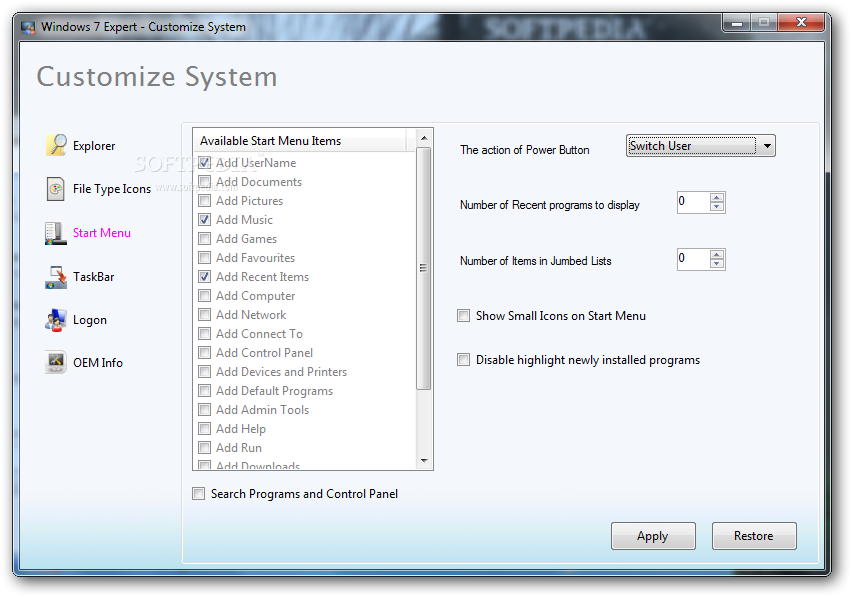
Task: Check the Add Network option
Action: click(x=204, y=315)
